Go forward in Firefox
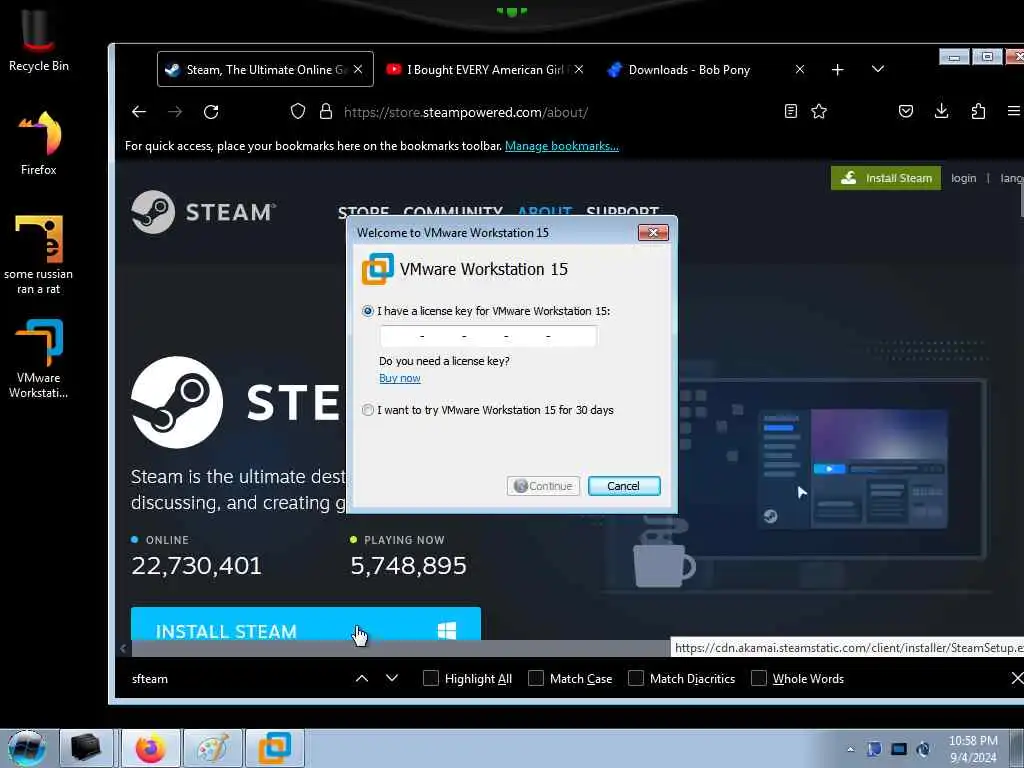The image size is (1024, 768). tap(174, 112)
